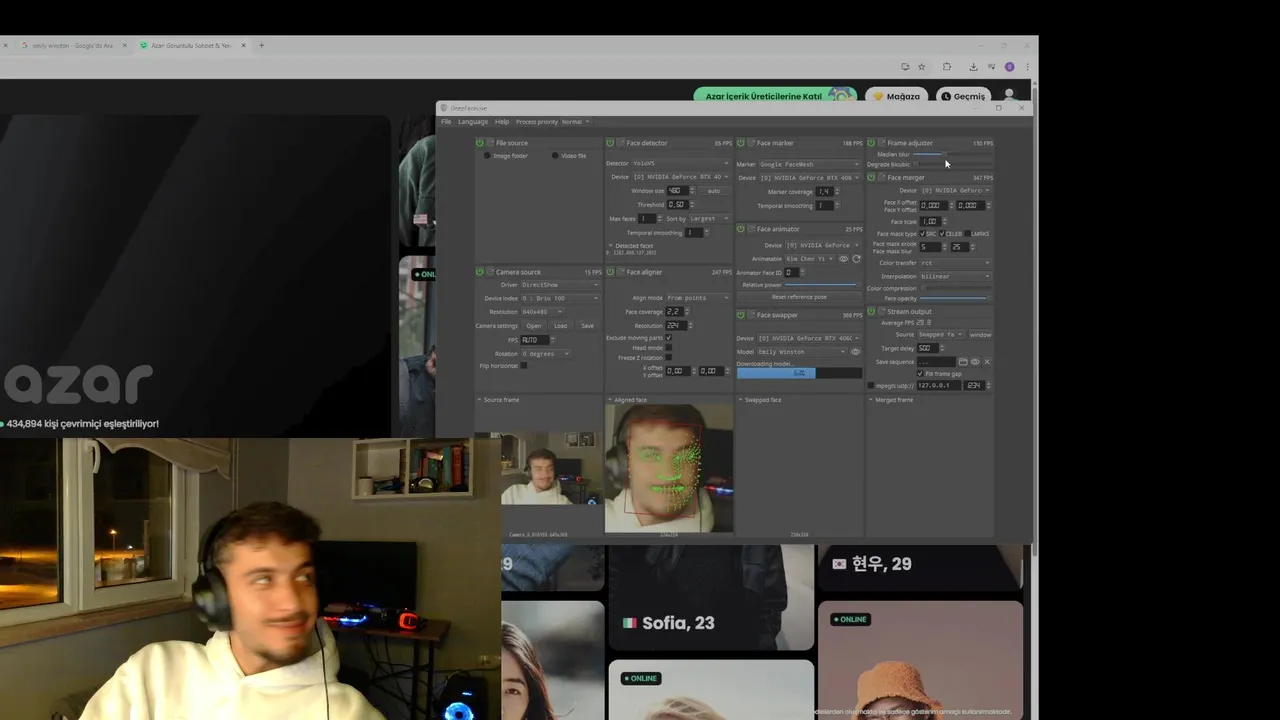The width and height of the screenshot is (1280, 720).
Task: Select the Video file radio option
Action: 555,156
